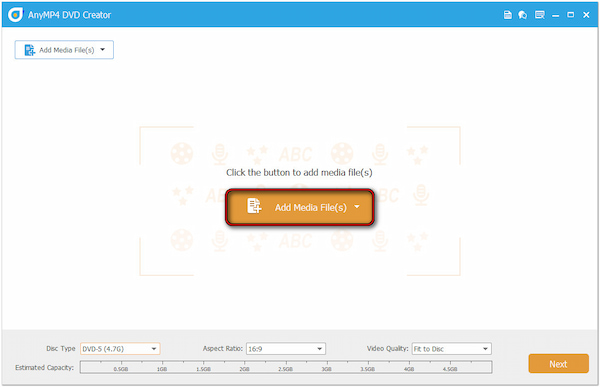The image size is (600, 387).
Task: Minimize the AnyMP4 DVD Creator window
Action: click(x=556, y=15)
